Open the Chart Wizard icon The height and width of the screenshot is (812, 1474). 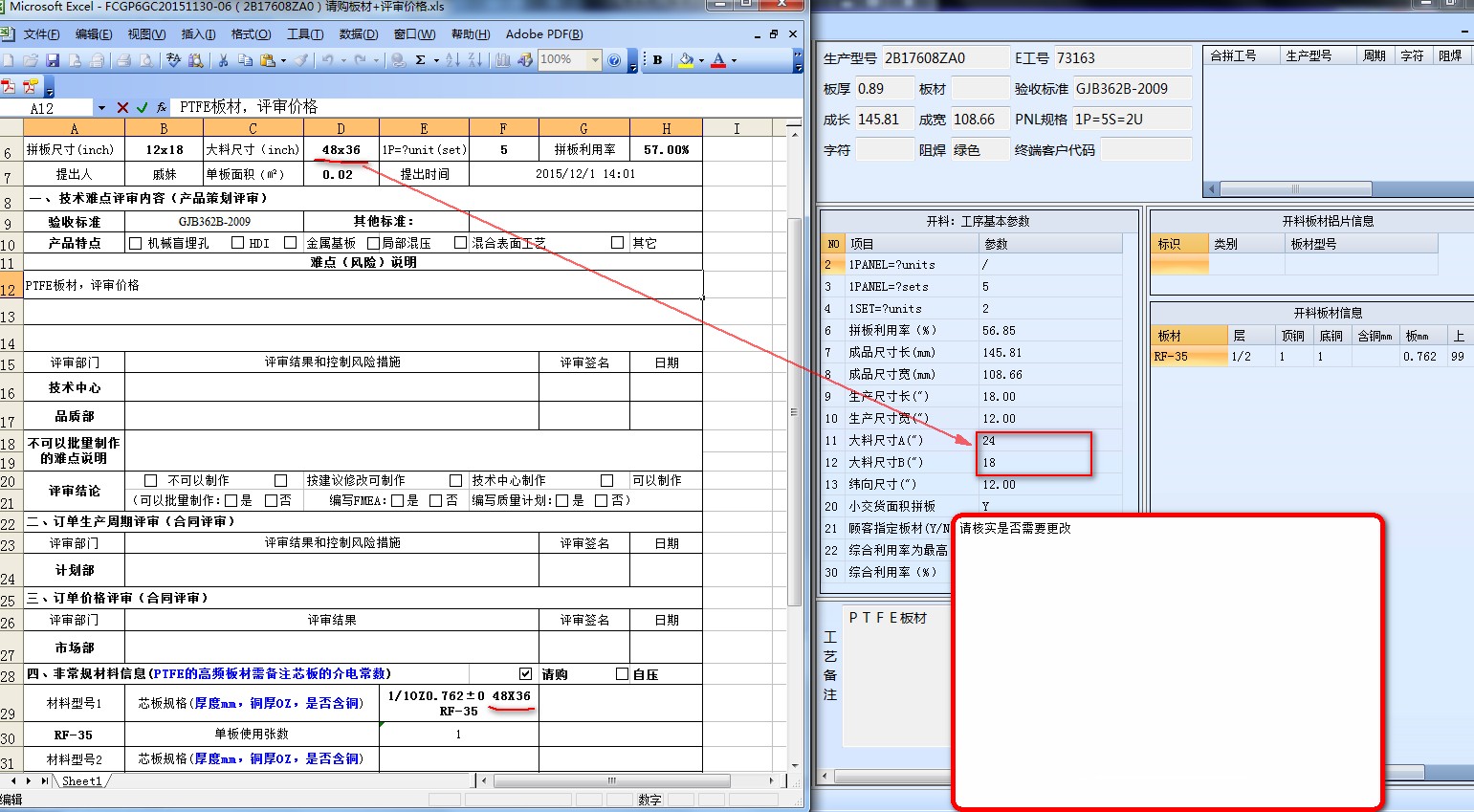(503, 60)
